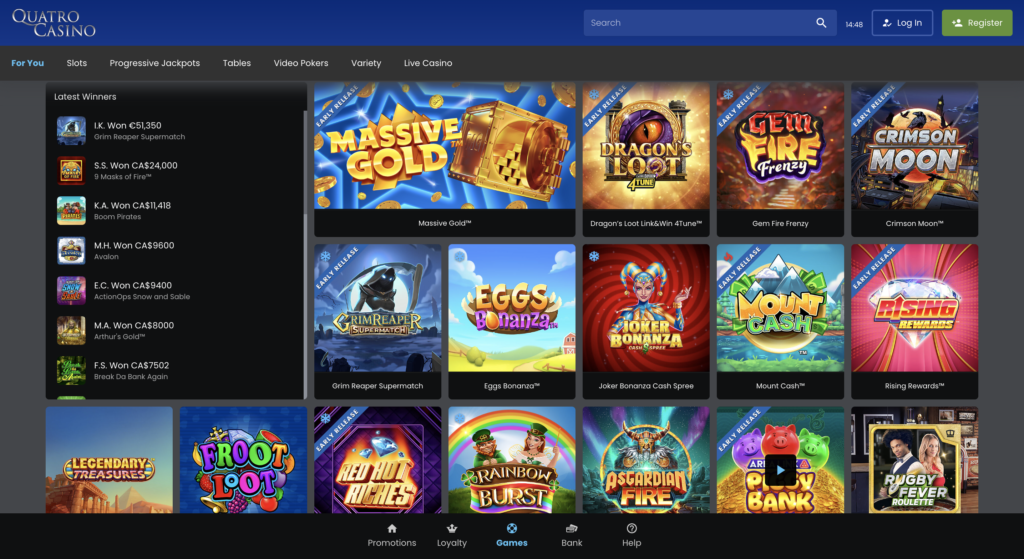This screenshot has width=1024, height=559.
Task: Play the Piggy Bank video preview button
Action: point(780,470)
